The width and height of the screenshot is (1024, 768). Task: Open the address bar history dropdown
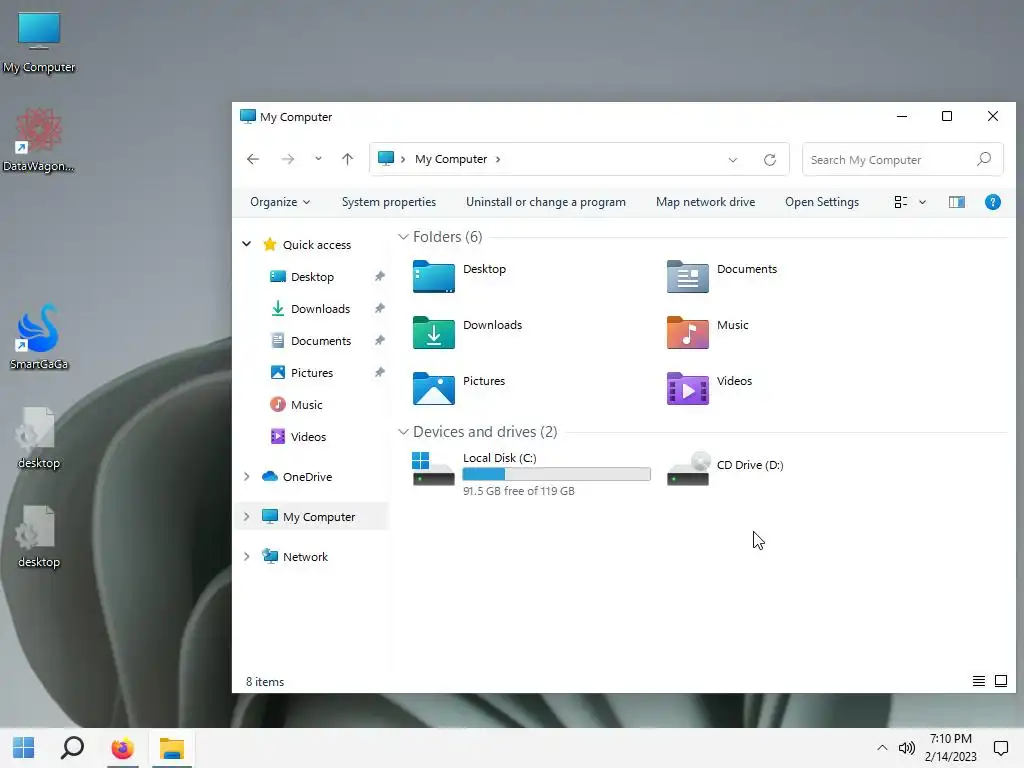point(733,160)
